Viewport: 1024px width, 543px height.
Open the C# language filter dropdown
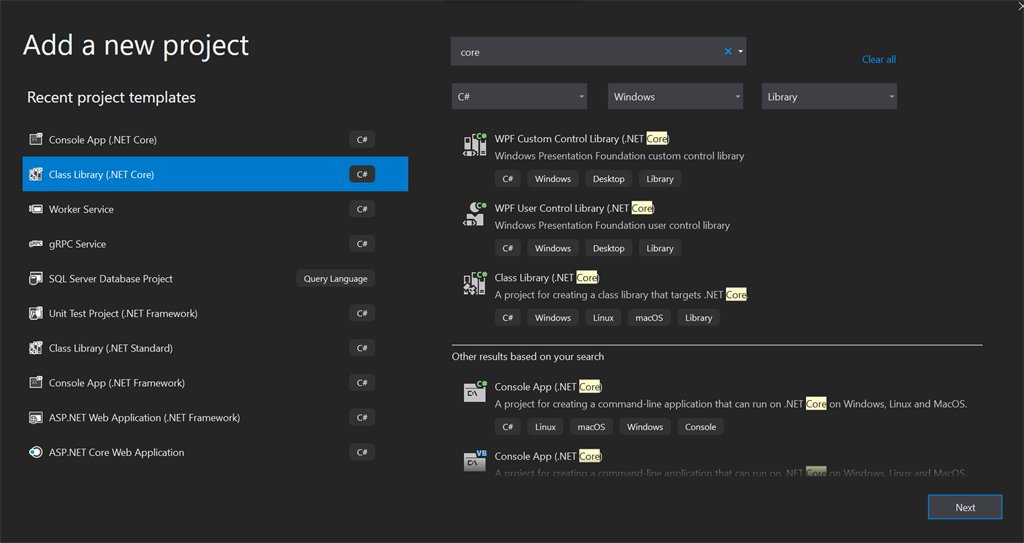[519, 97]
